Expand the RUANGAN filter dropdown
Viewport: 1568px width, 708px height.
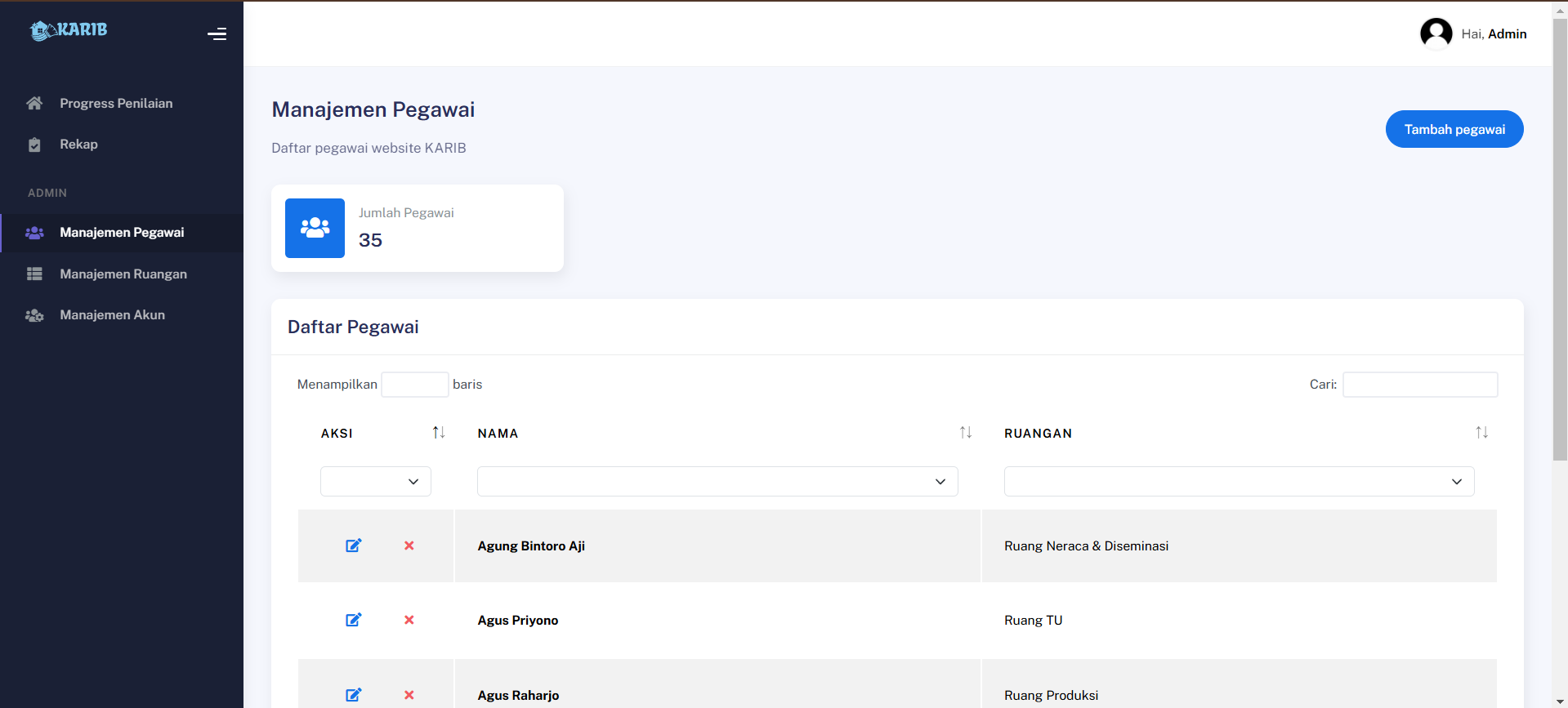[1238, 482]
